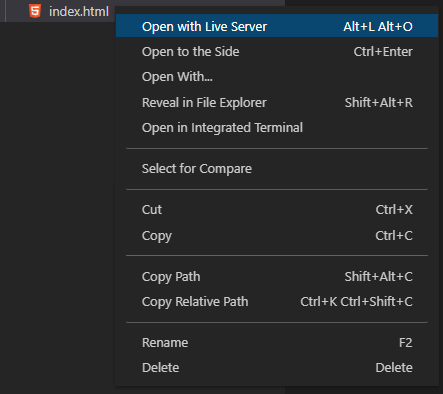Viewport: 443px width, 394px height.
Task: Select the Copy Path option
Action: coord(277,276)
